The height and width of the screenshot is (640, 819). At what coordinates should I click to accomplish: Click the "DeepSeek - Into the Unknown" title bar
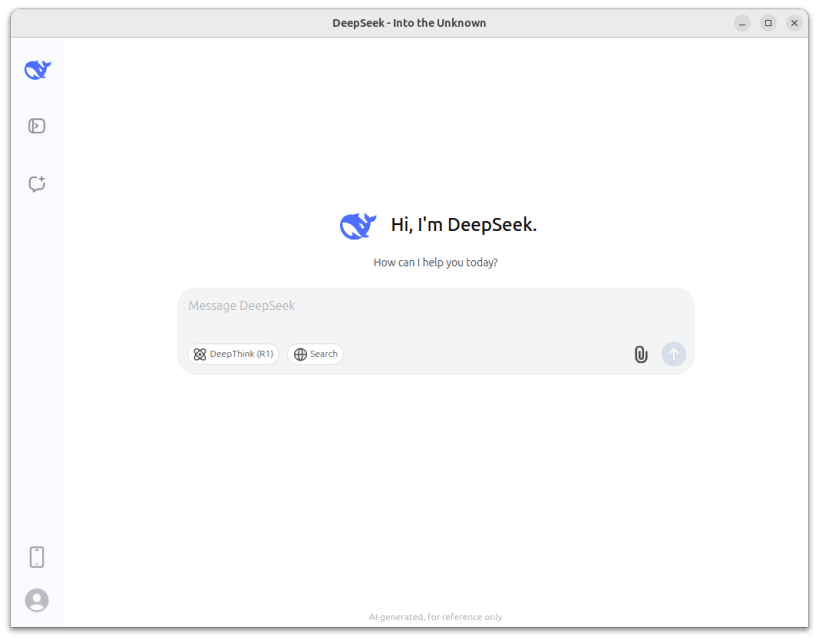coord(409,23)
